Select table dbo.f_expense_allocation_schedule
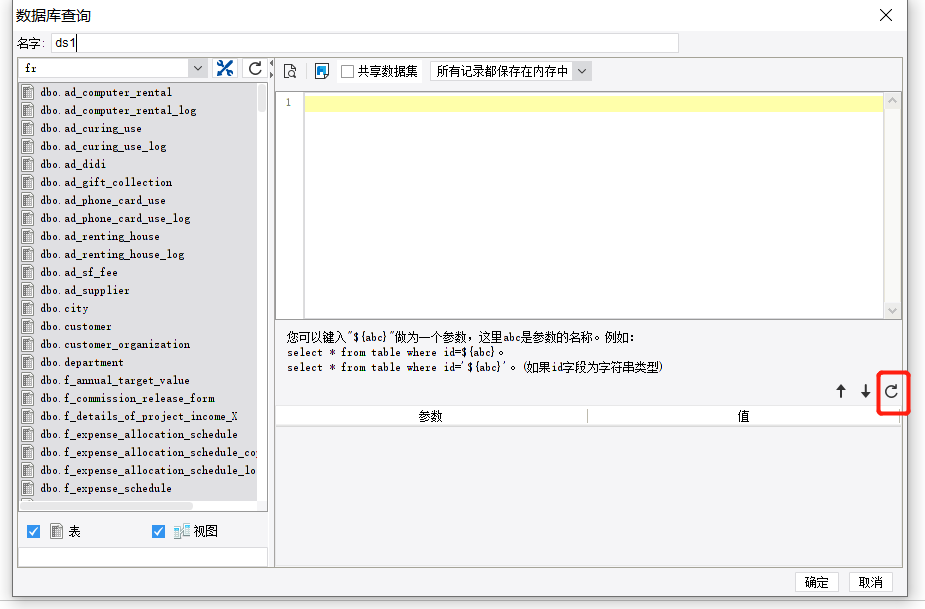Screen dimensions: 925x609 (x=139, y=434)
